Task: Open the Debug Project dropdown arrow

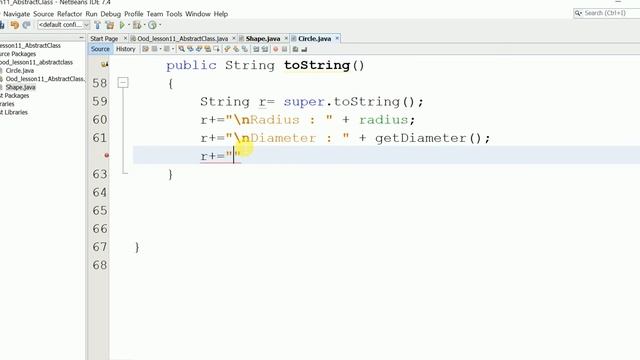Action: coord(144,25)
